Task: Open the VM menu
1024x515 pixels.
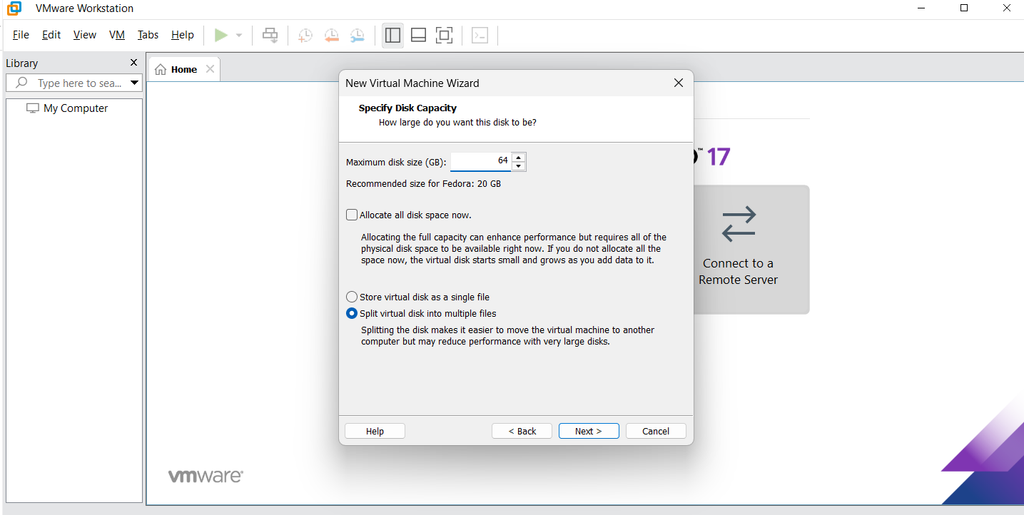Action: [x=117, y=35]
